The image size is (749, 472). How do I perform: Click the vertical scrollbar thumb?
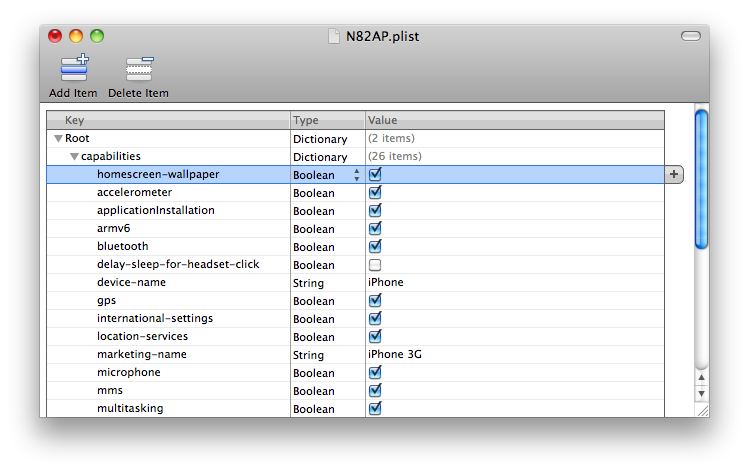coord(701,180)
